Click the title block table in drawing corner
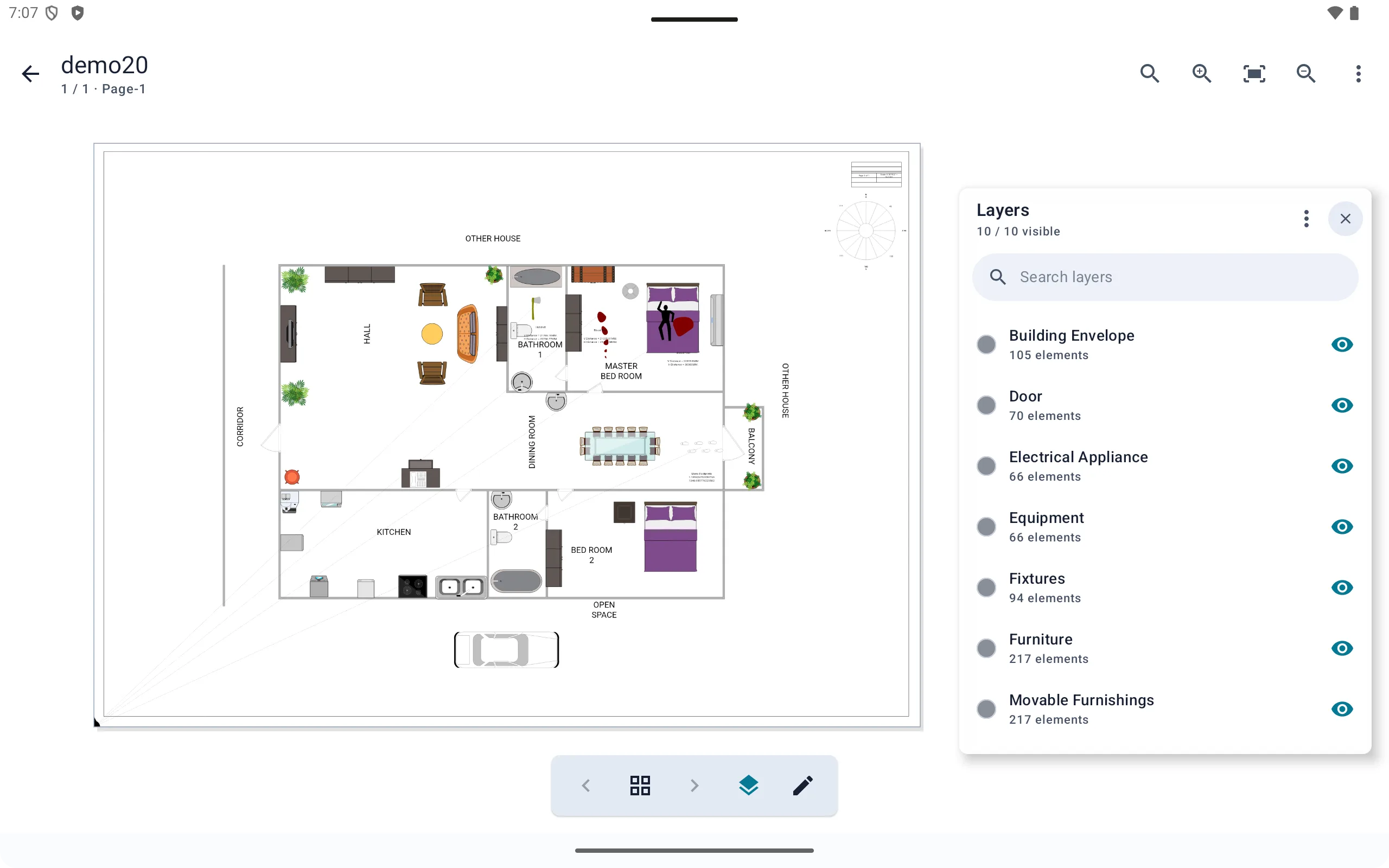 click(876, 175)
